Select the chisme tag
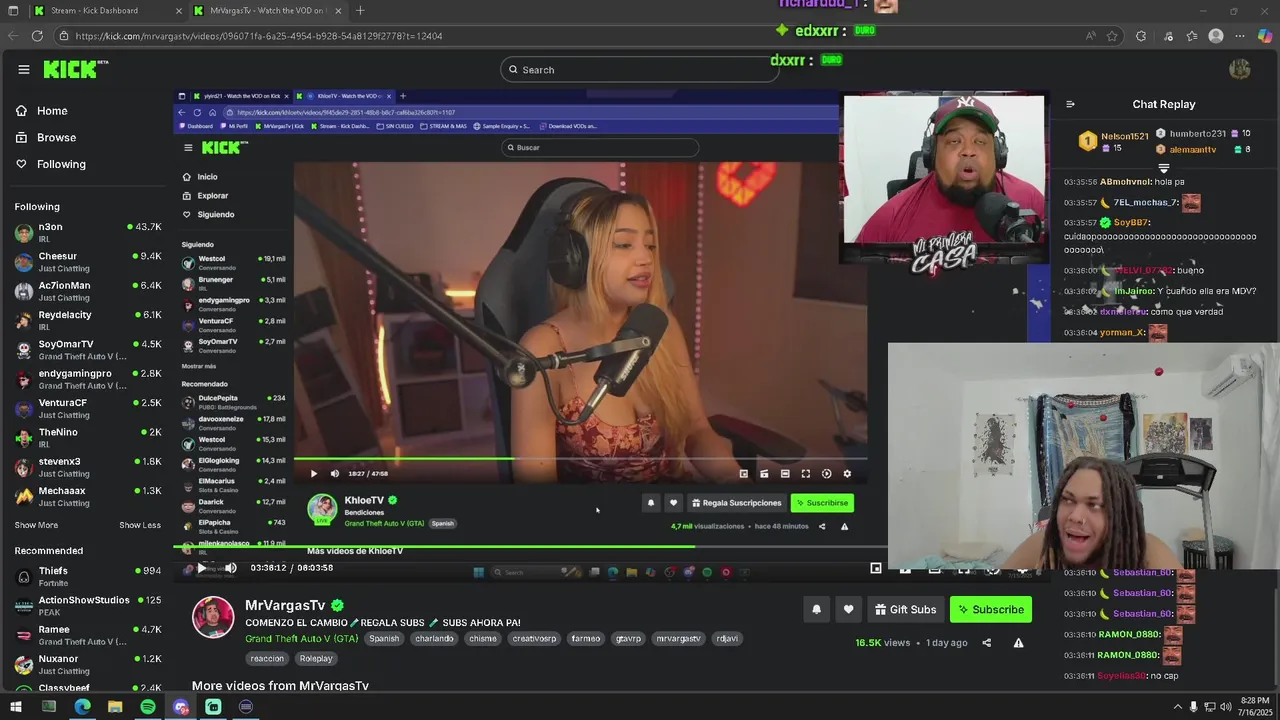Screen dimensions: 1280x720 (482, 639)
